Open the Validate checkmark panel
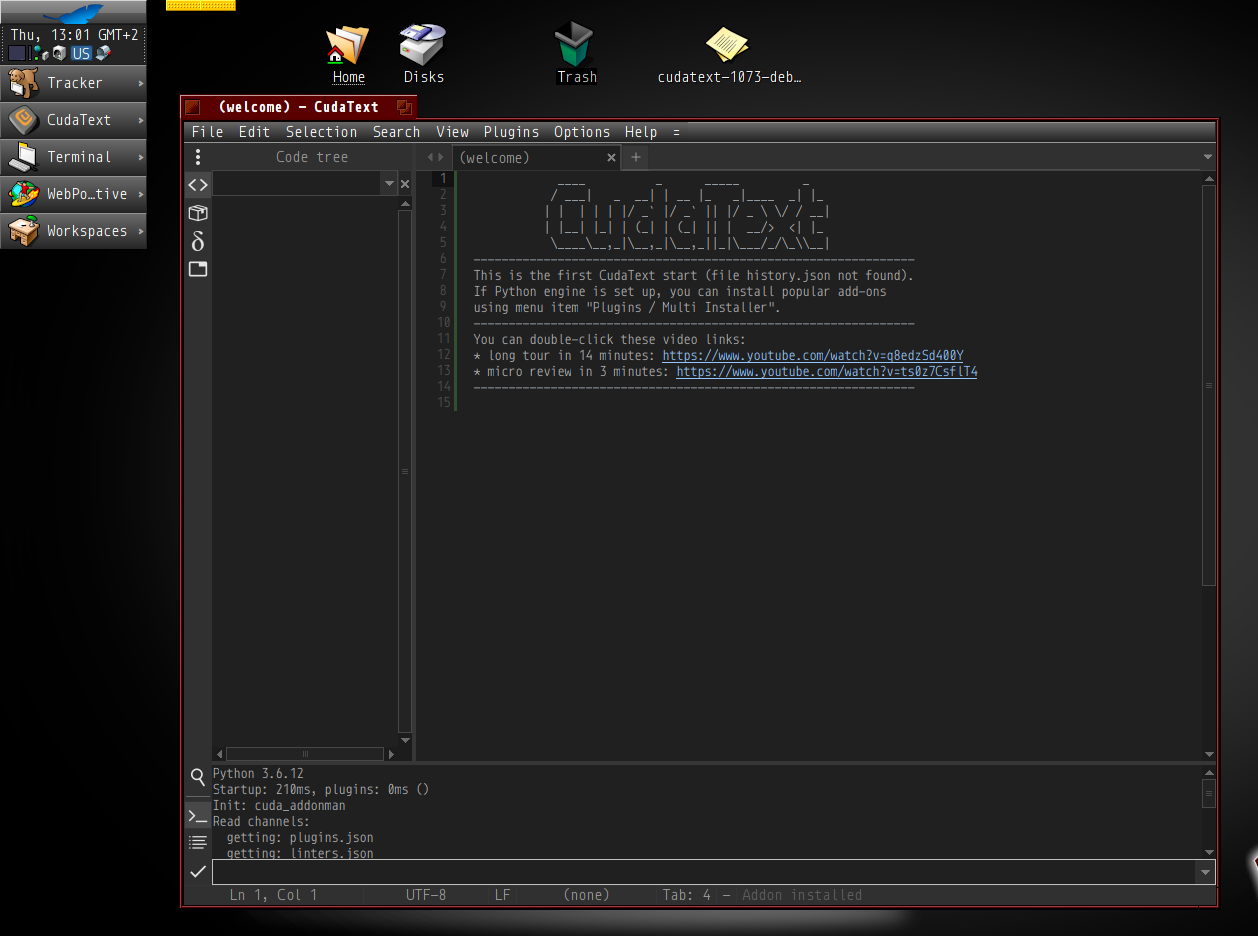Screen dimensions: 1258x936 click(198, 871)
